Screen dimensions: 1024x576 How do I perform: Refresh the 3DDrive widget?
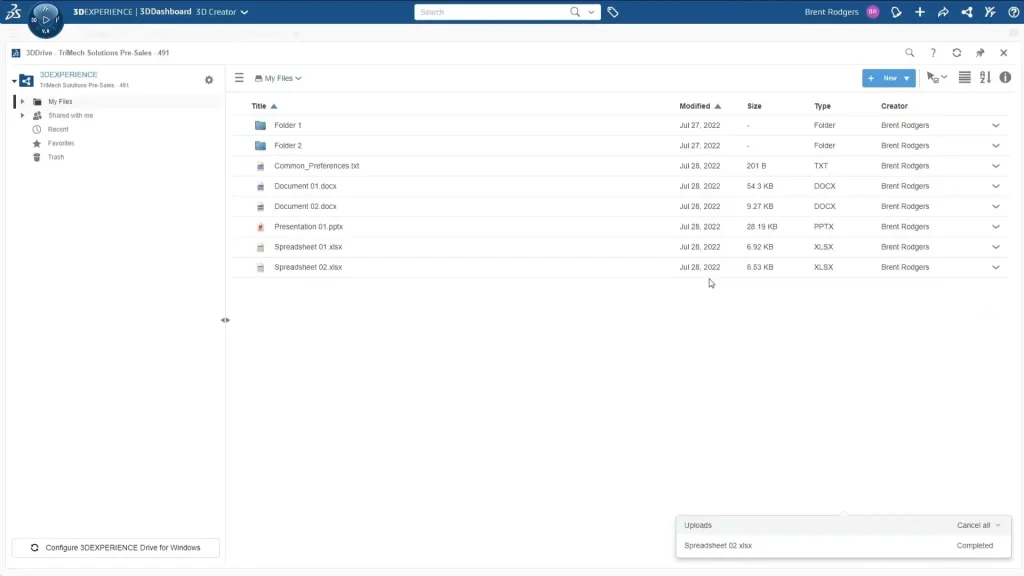[x=957, y=53]
